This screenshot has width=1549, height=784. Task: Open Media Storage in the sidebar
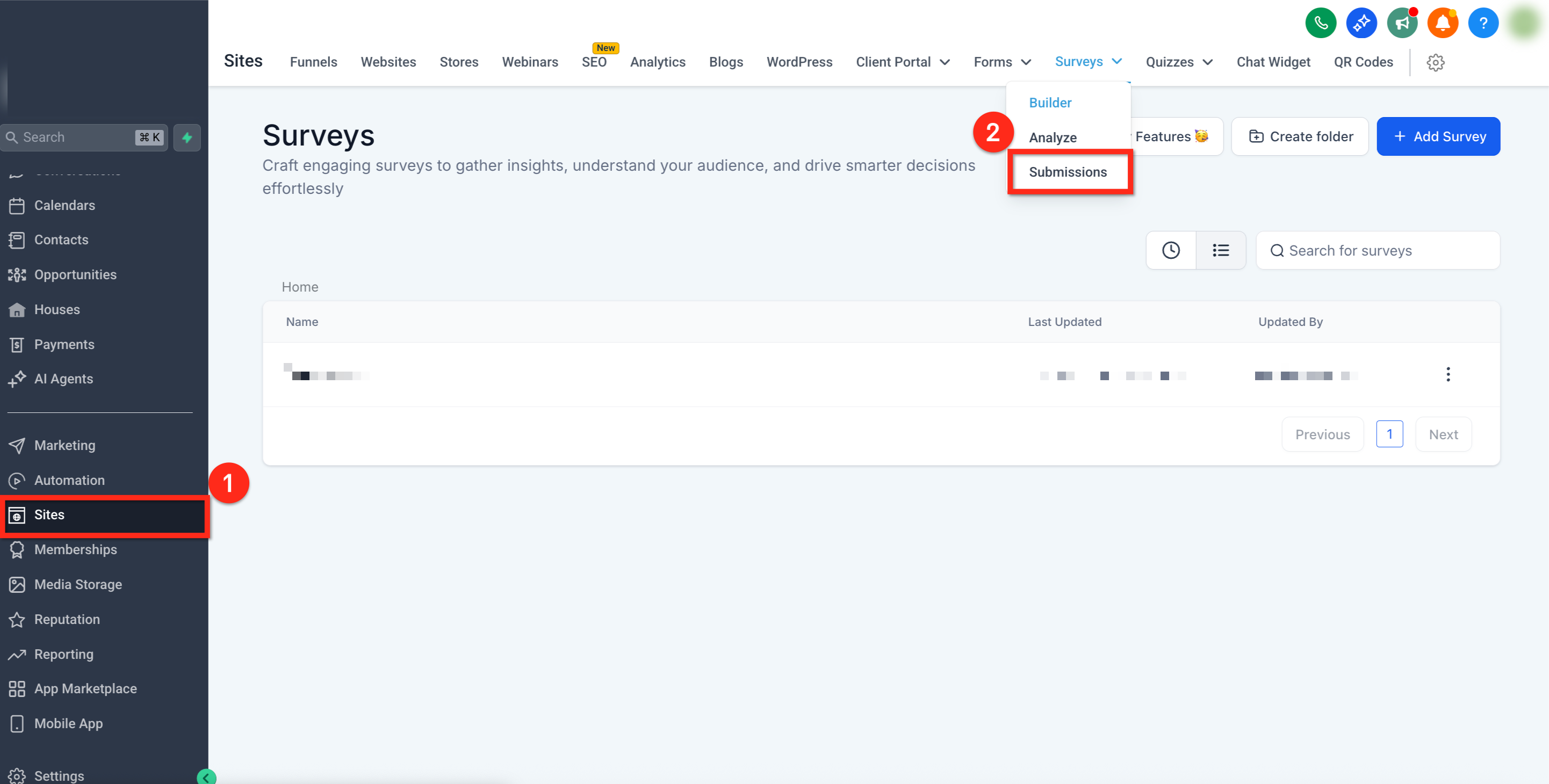coord(78,584)
